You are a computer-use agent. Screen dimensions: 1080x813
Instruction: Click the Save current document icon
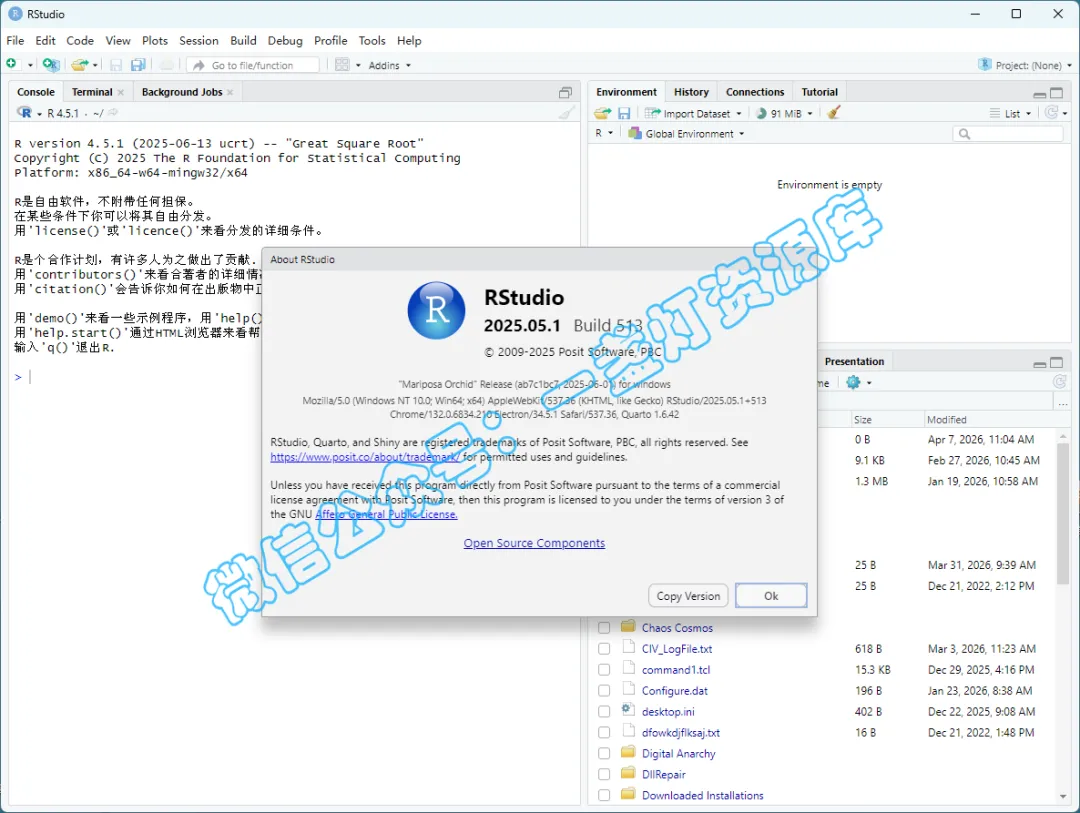point(116,65)
